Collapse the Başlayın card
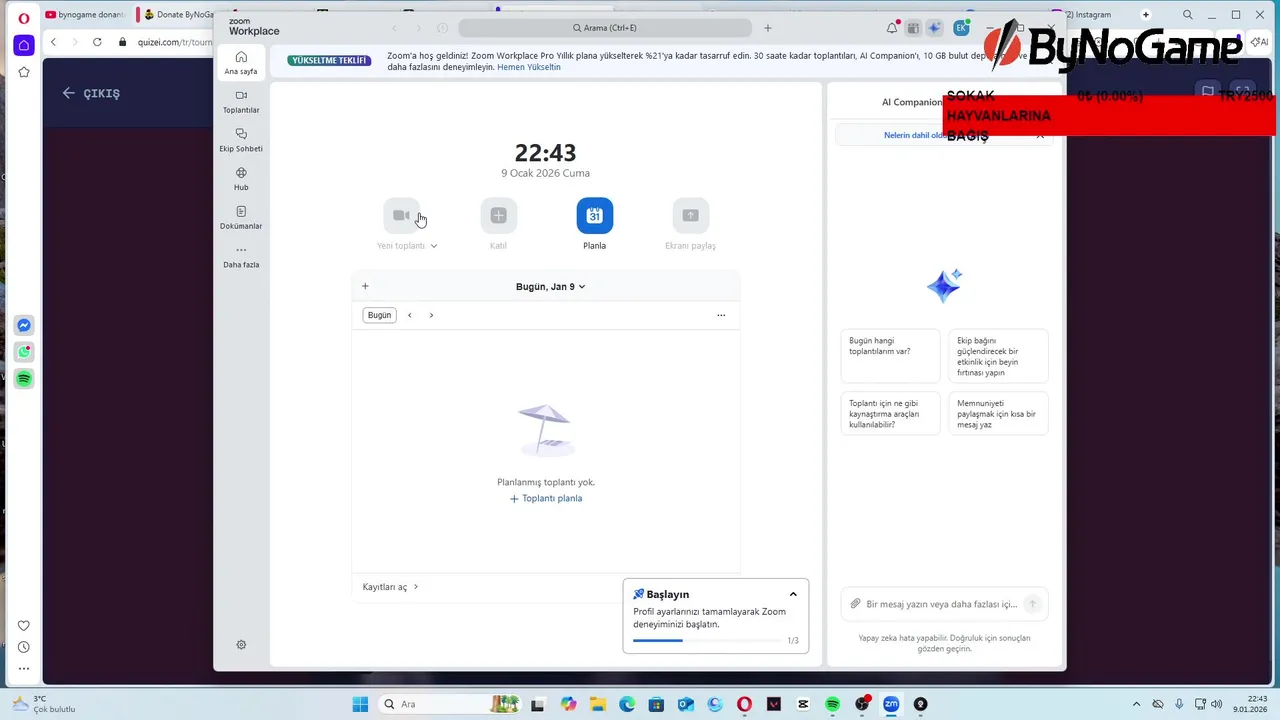This screenshot has height=720, width=1280. coord(793,594)
